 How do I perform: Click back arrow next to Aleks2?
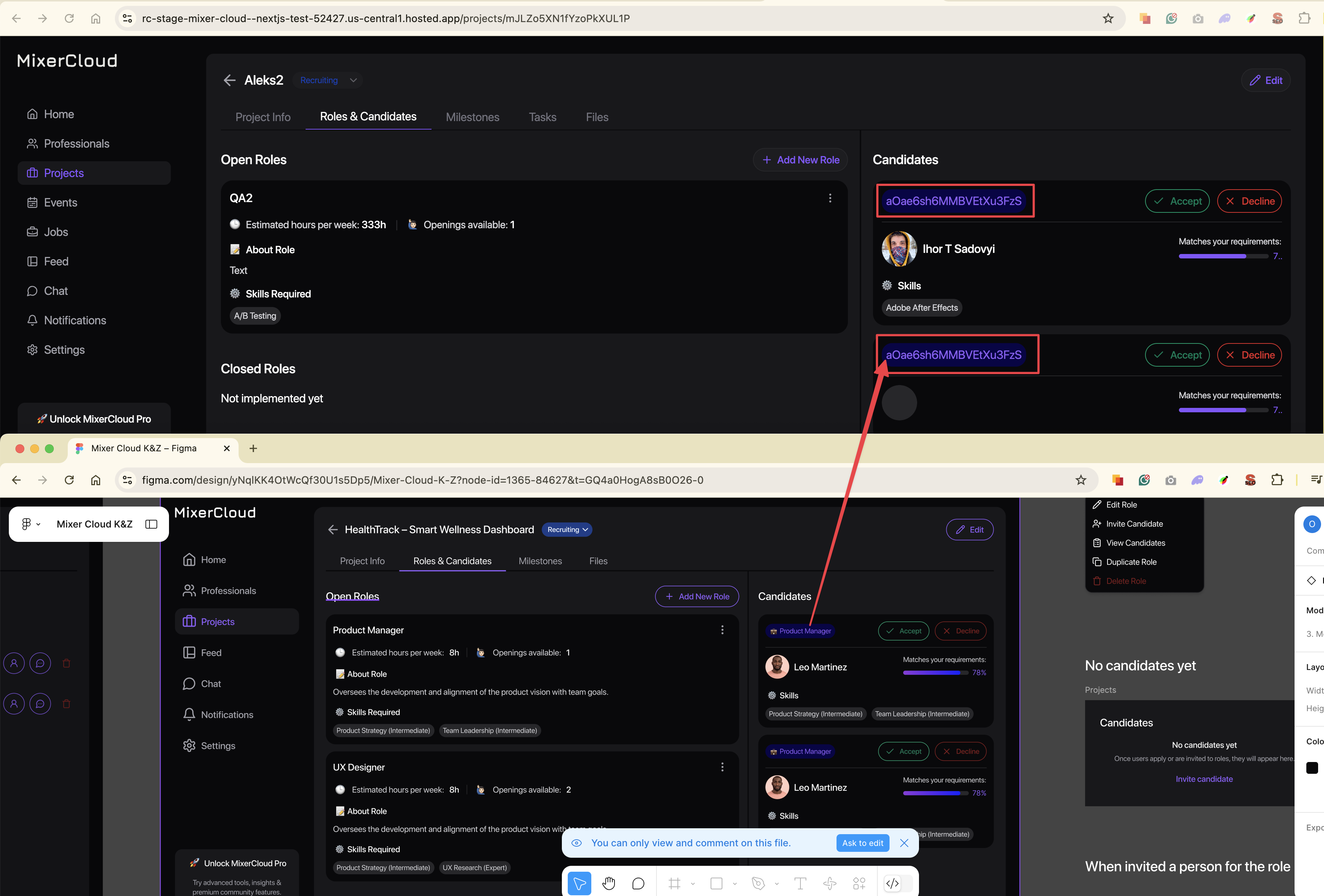pyautogui.click(x=230, y=80)
